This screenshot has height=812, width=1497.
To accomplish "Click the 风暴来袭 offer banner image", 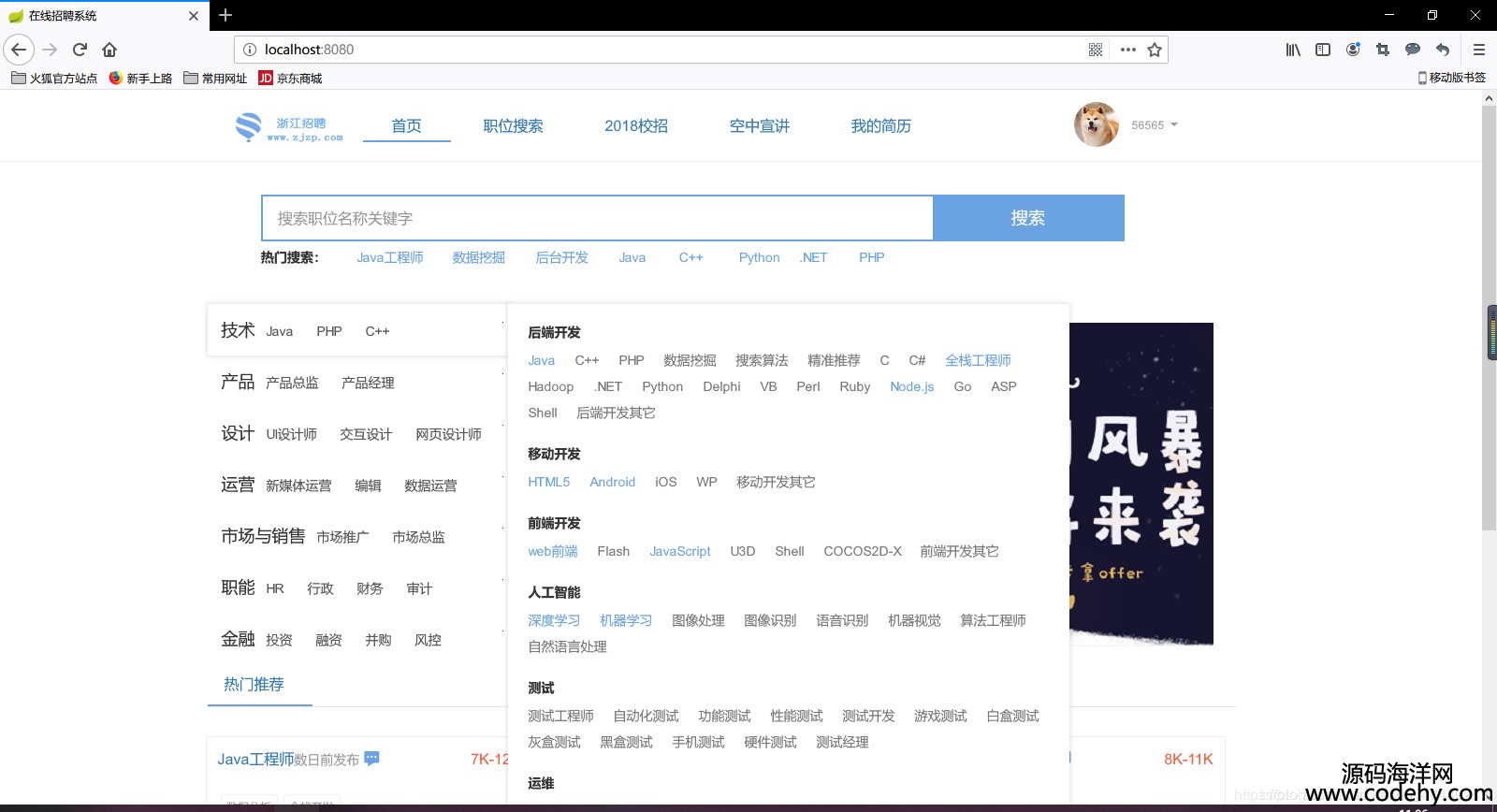I will coord(1141,484).
